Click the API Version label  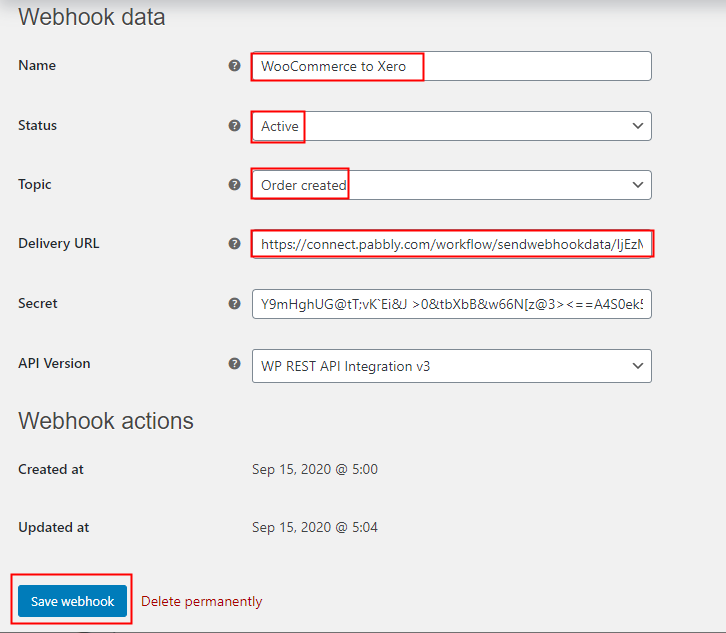click(x=54, y=363)
